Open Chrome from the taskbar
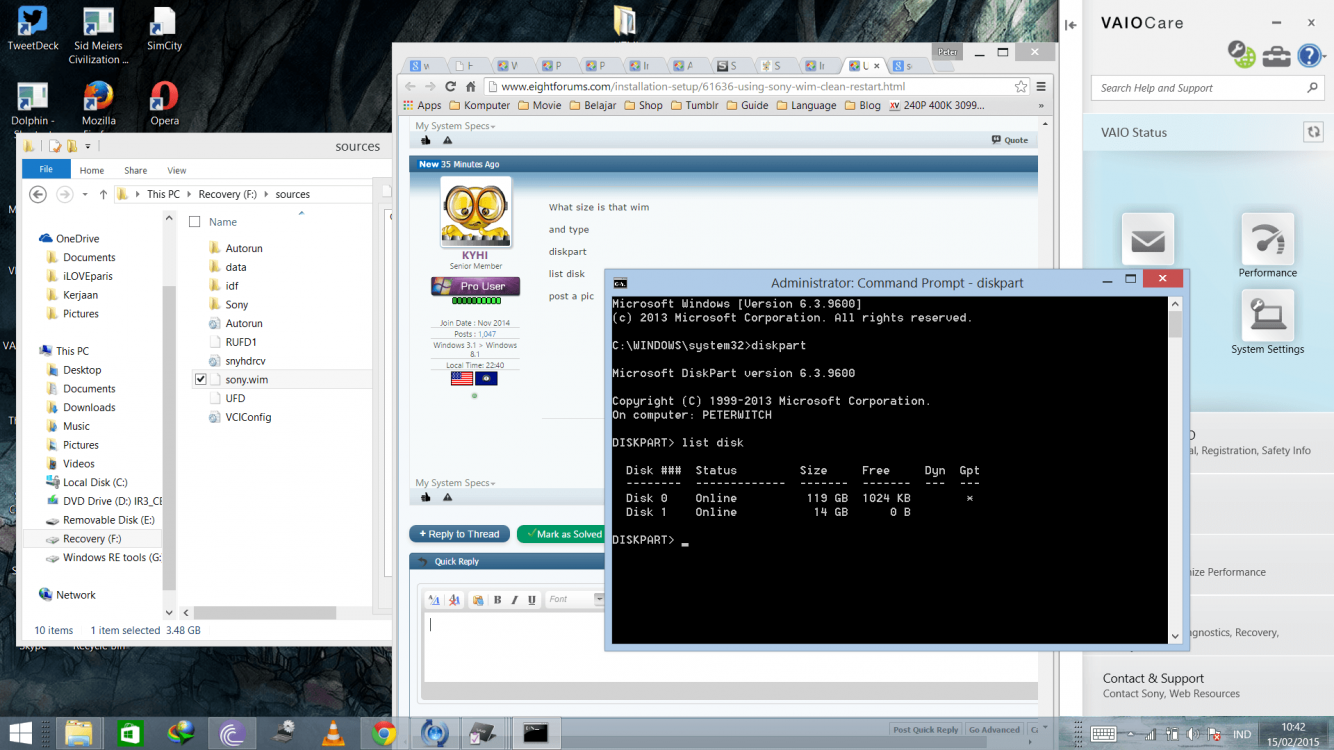 pos(383,733)
